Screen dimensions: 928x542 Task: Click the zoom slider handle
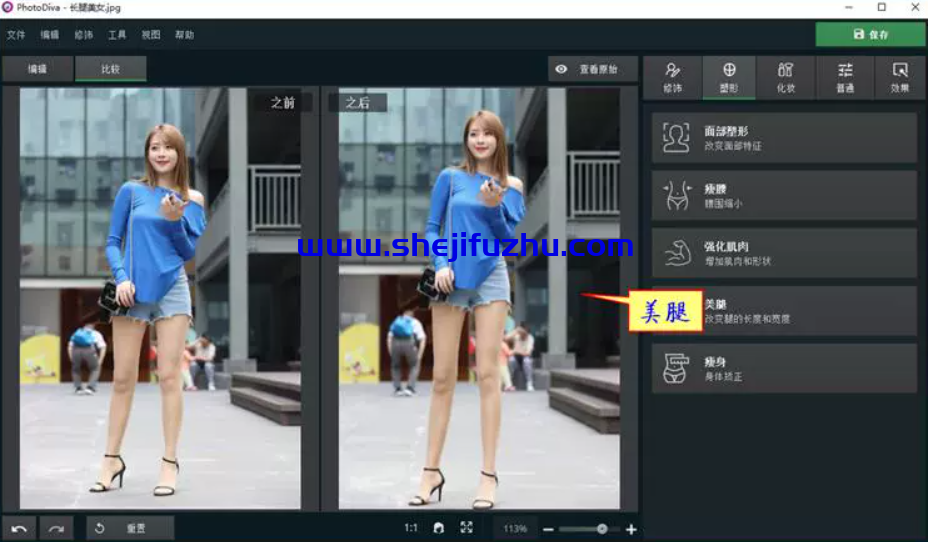[x=602, y=529]
